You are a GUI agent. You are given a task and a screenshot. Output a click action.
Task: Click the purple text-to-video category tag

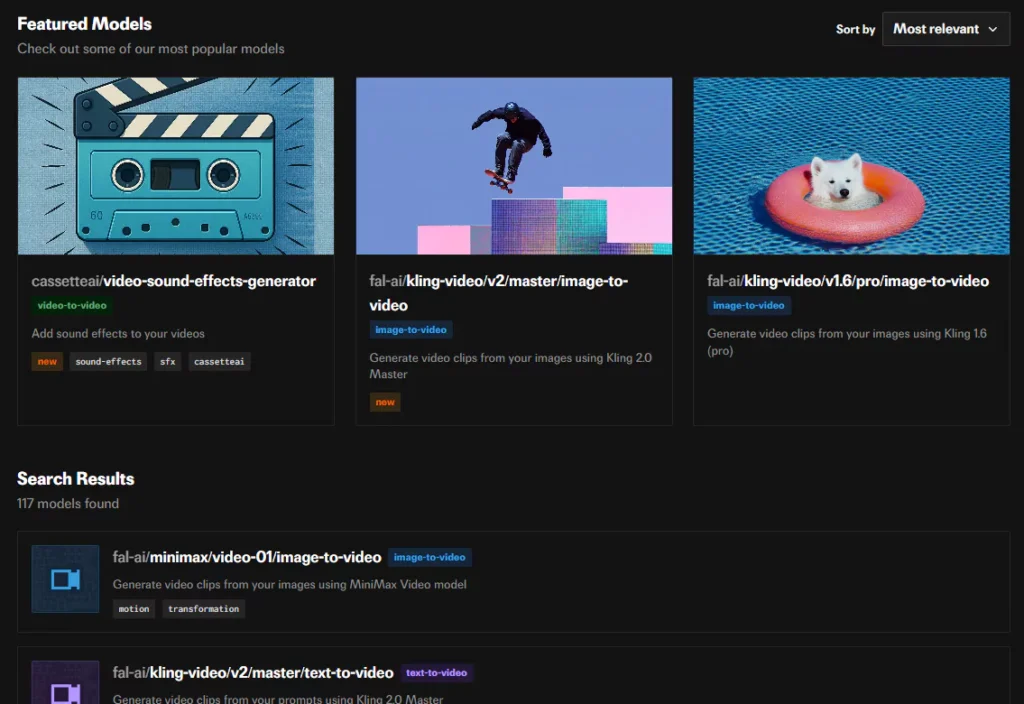tap(436, 673)
